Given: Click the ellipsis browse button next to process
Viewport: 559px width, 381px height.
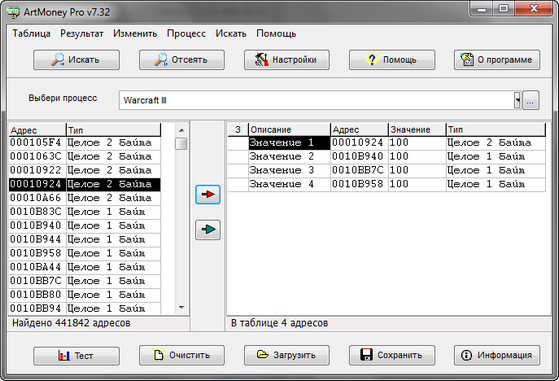Looking at the screenshot, I should click(x=530, y=100).
